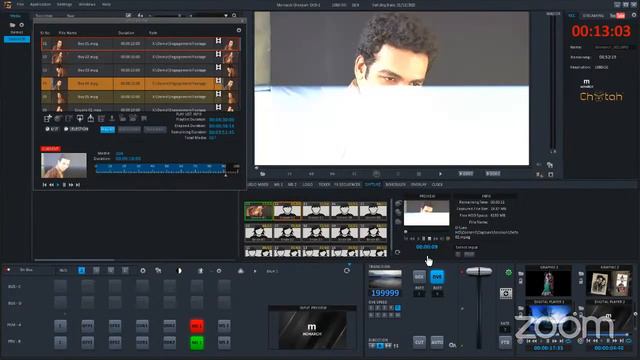640x360 pixels.
Task: Select the second capture thumbnail with yellow border
Action: point(287,211)
